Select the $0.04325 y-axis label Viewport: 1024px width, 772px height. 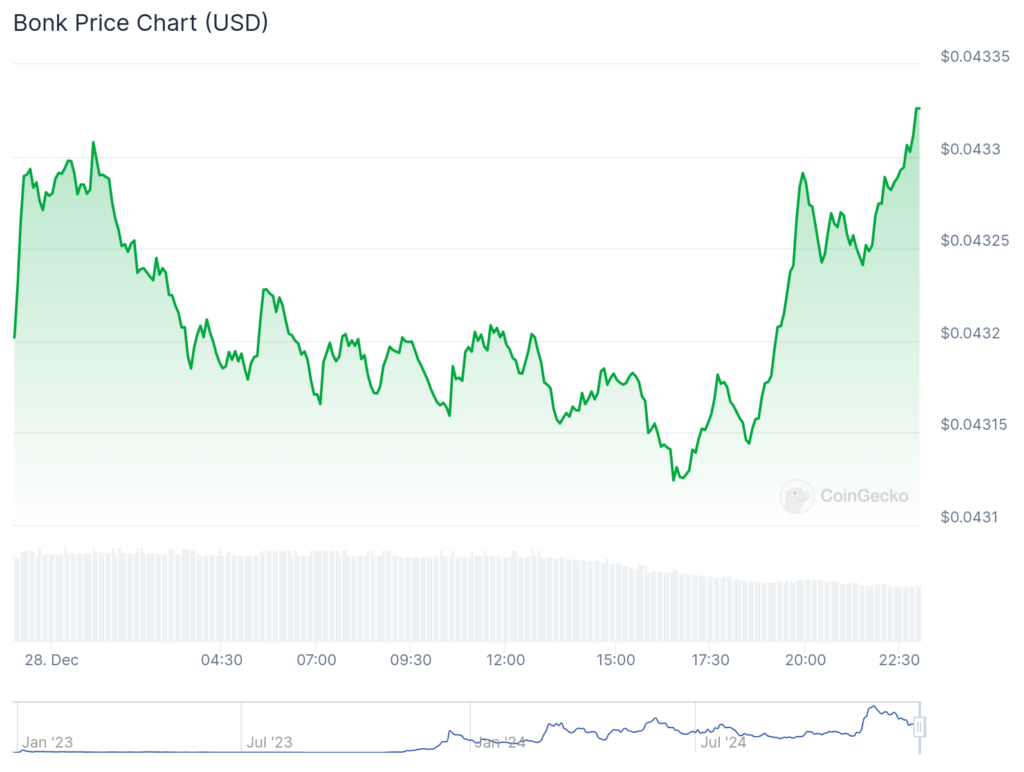(975, 241)
